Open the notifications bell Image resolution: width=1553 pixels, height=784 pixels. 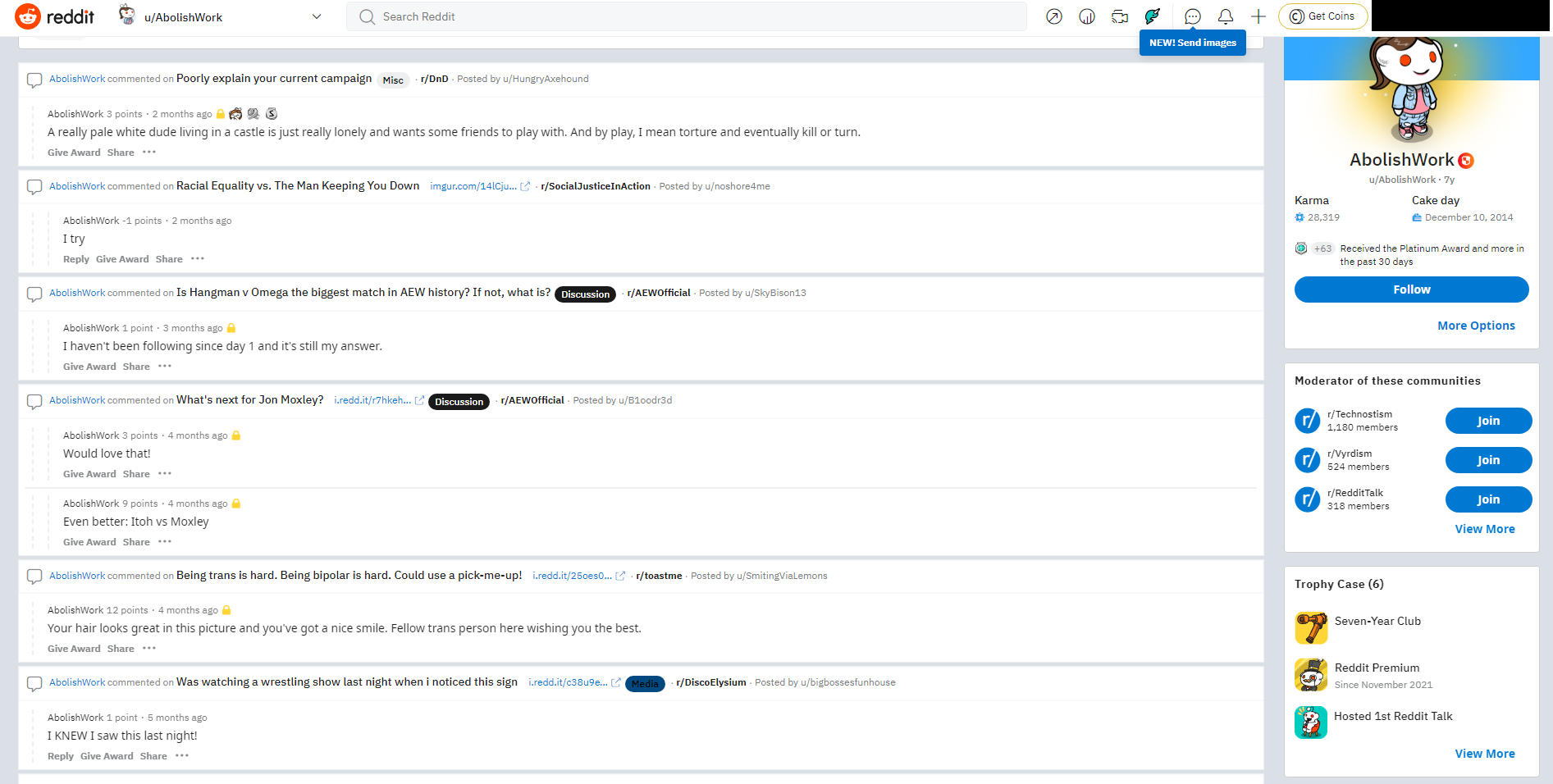[x=1226, y=16]
